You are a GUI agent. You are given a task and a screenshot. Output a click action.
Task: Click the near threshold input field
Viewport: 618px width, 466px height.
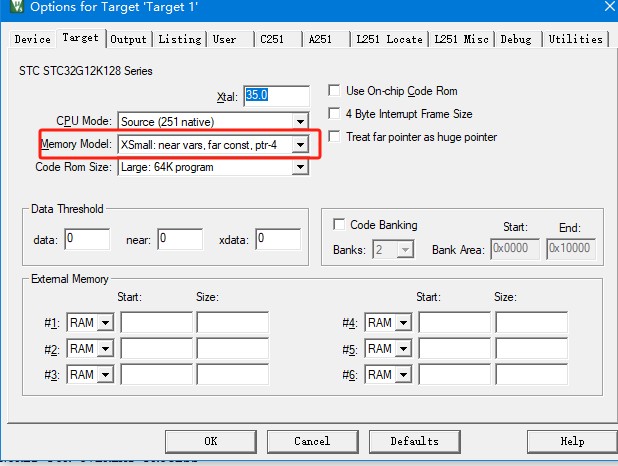click(180, 239)
